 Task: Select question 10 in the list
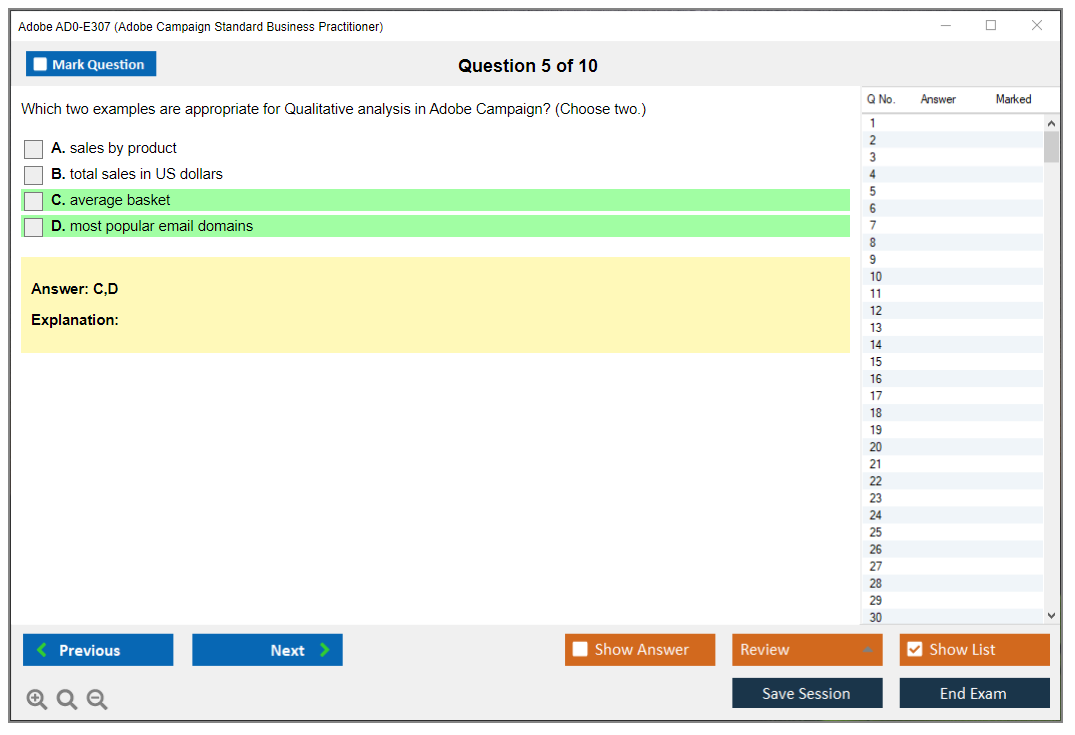pos(876,277)
